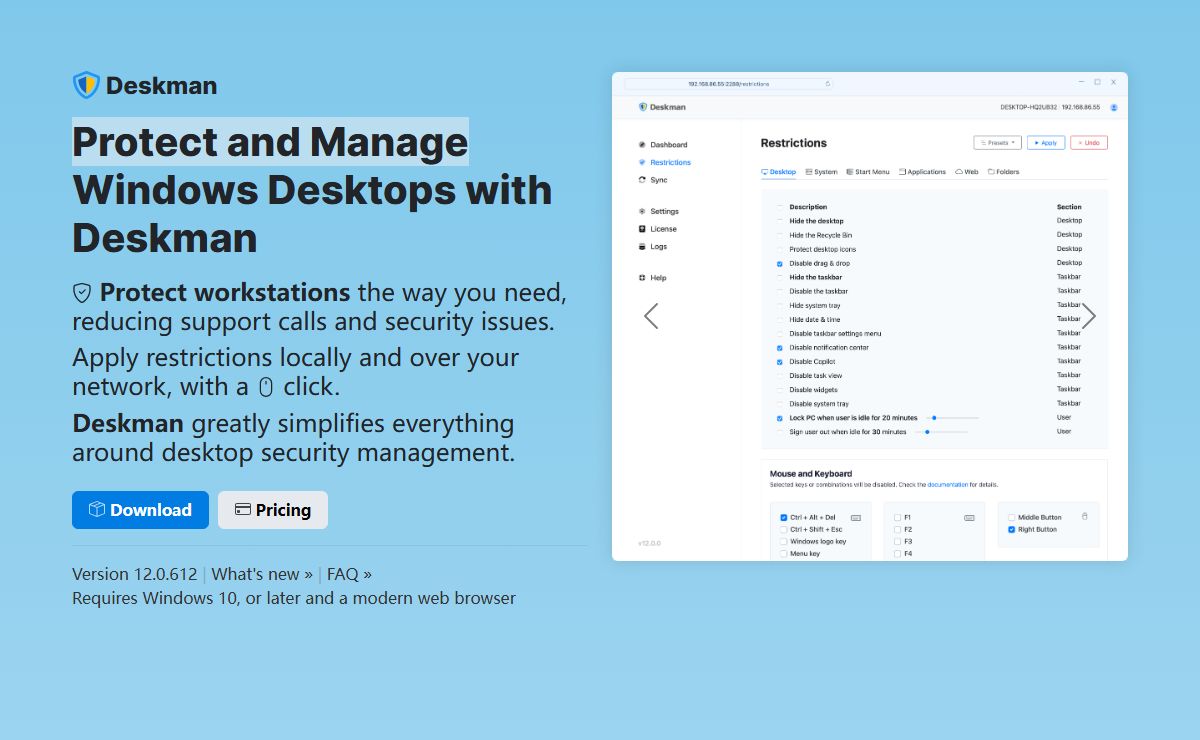Click the Help icon in sidebar
Screen dimensions: 1200x740
tap(642, 278)
